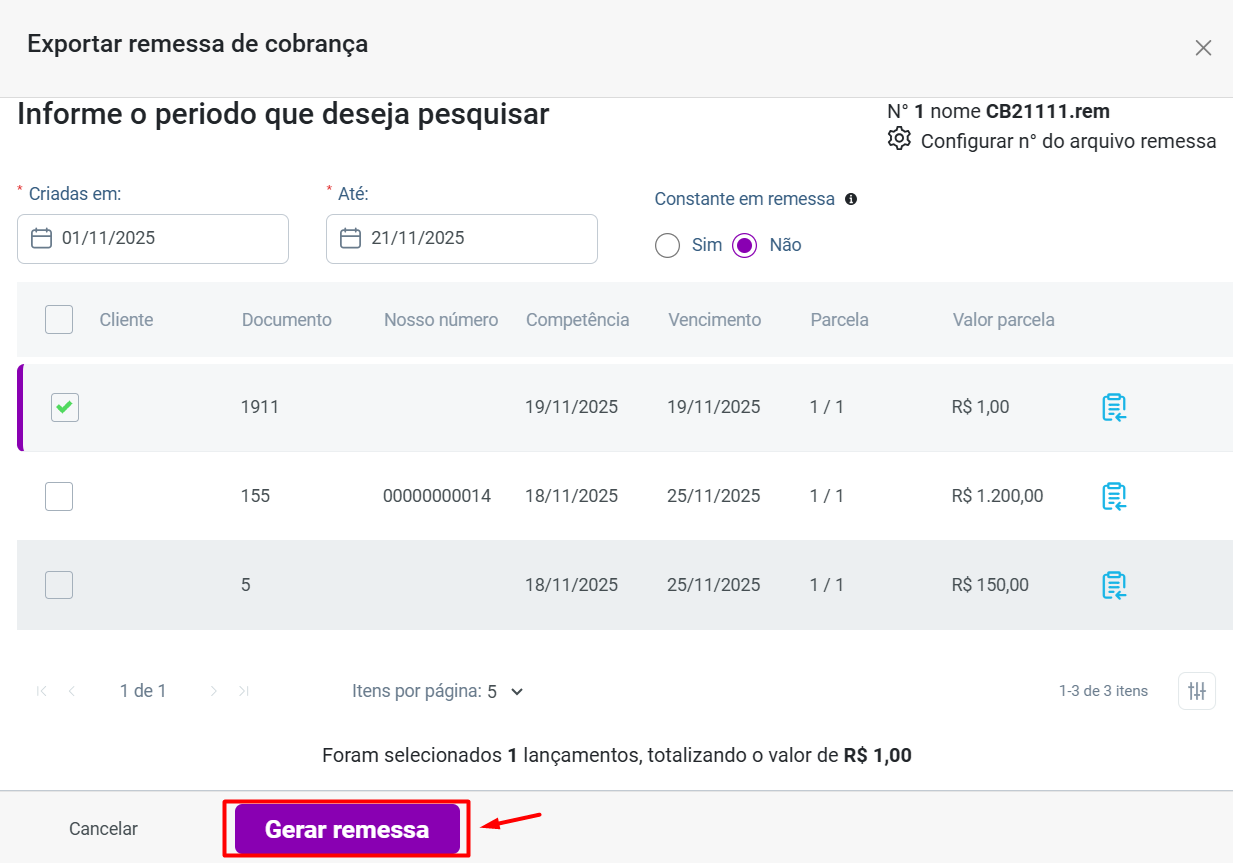This screenshot has width=1233, height=863.
Task: Uncheck the checkbox for document 1911
Action: [65, 407]
